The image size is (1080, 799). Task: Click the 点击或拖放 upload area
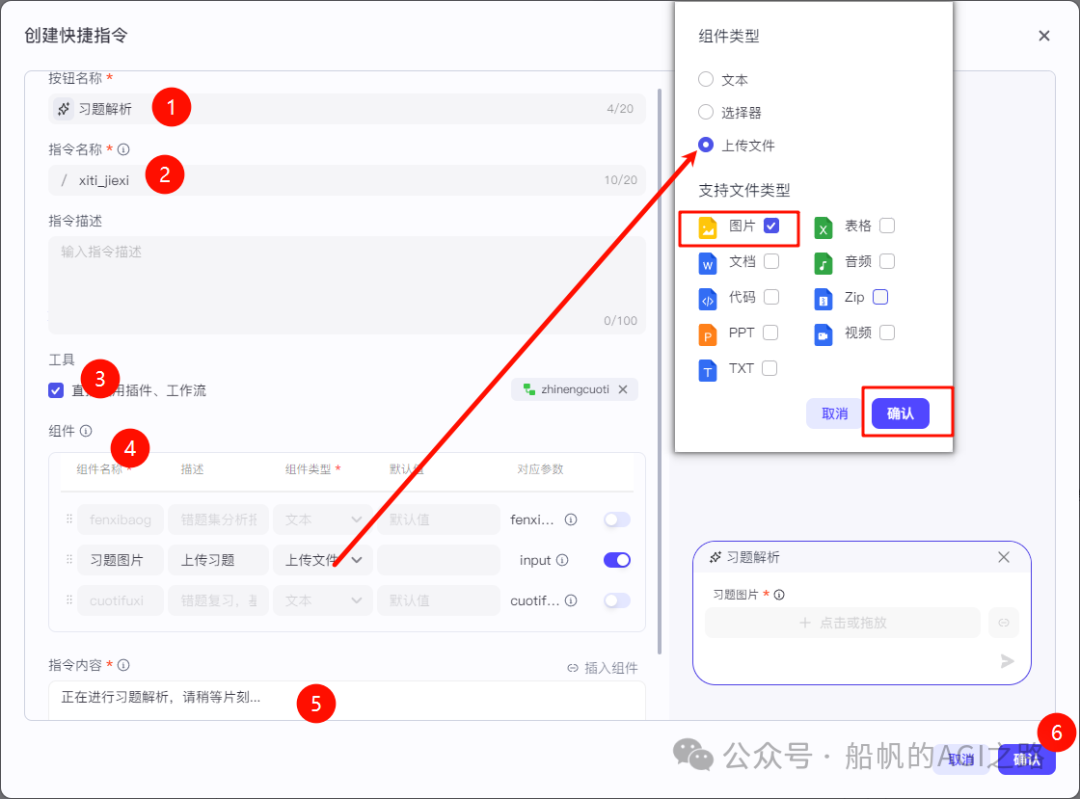coord(842,623)
